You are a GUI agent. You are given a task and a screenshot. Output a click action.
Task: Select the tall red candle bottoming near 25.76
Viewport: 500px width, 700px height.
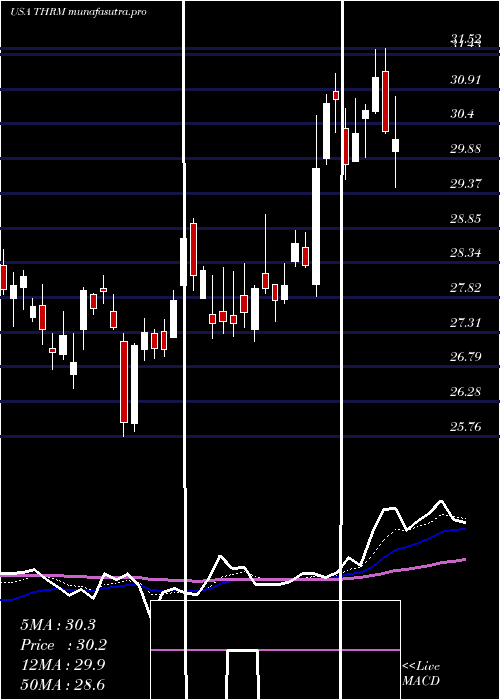click(124, 384)
